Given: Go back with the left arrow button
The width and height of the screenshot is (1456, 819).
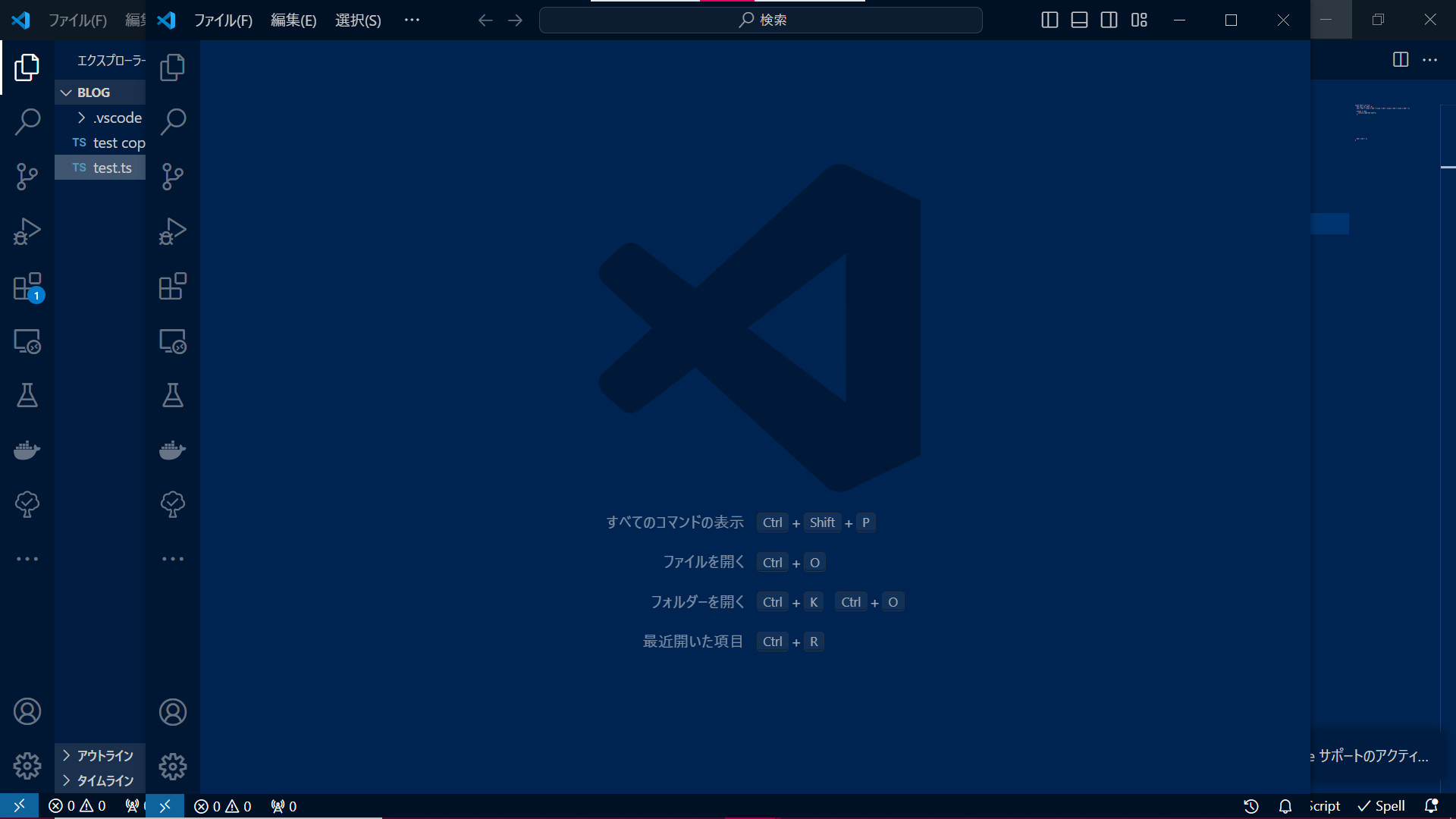Looking at the screenshot, I should pos(485,20).
